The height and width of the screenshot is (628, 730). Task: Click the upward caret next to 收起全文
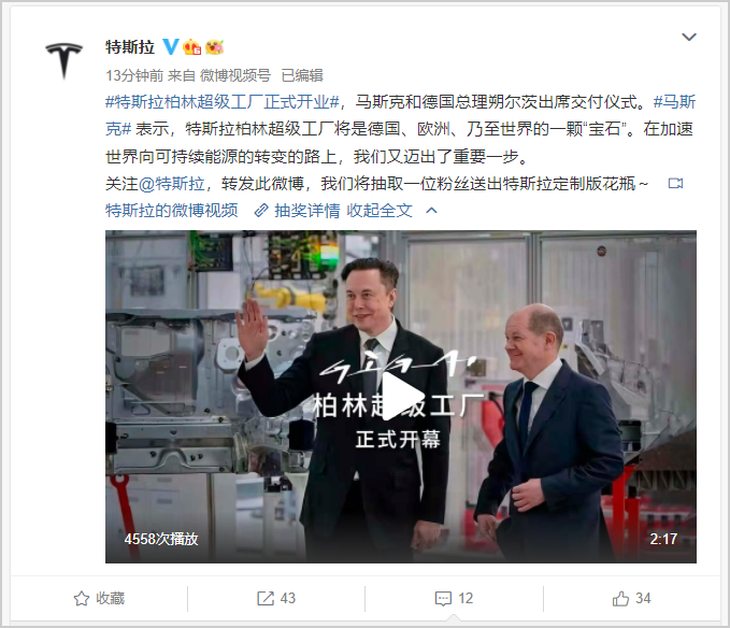pyautogui.click(x=432, y=210)
